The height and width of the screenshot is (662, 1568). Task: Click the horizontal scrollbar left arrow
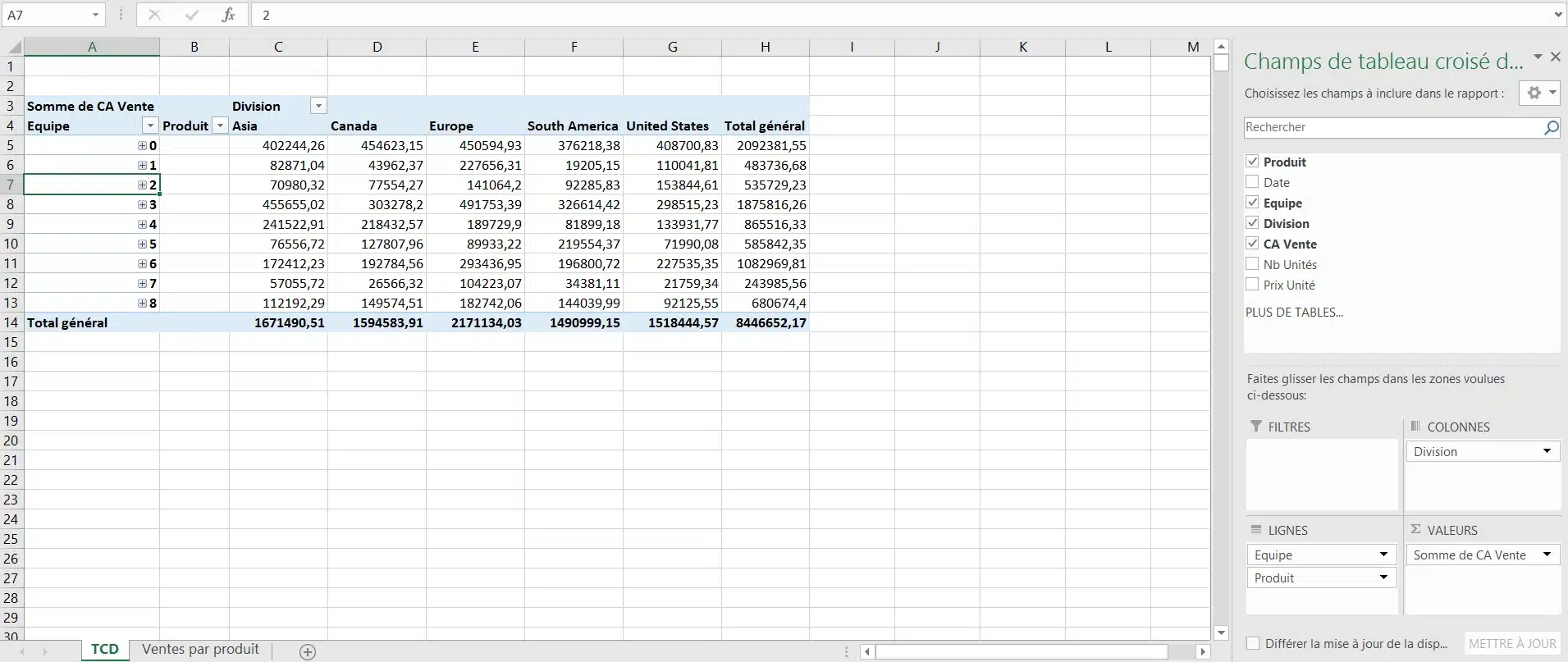[867, 652]
